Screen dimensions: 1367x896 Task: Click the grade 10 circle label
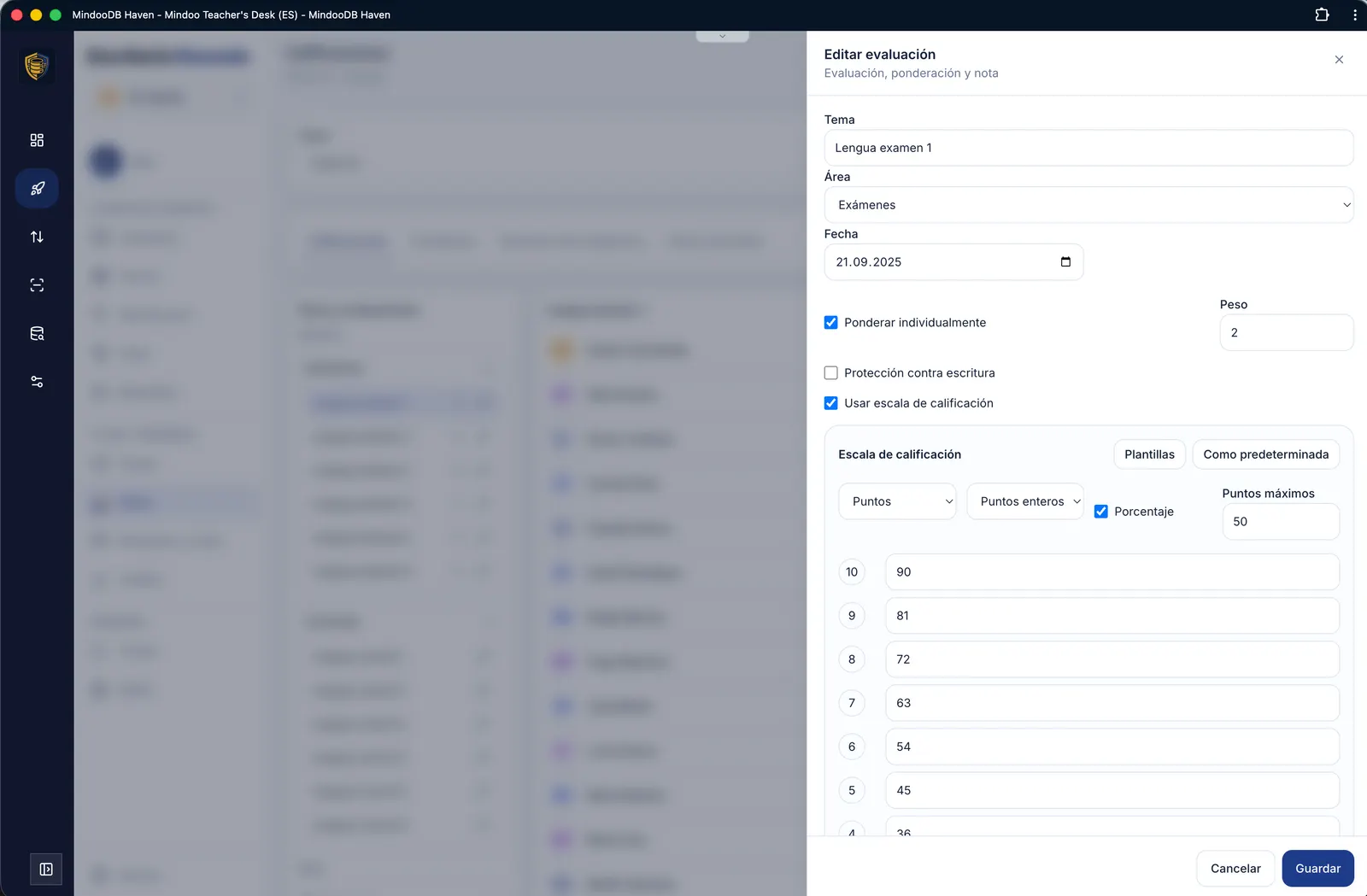coord(852,572)
